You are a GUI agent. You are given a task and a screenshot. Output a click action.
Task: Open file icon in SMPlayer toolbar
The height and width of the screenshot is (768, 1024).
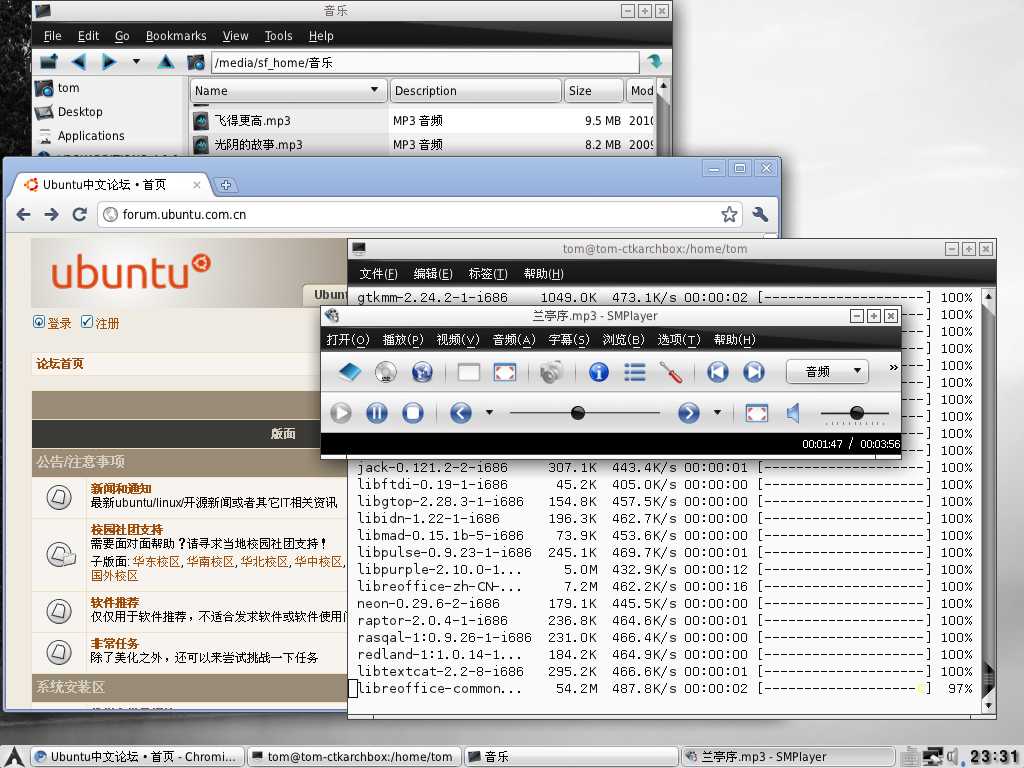pyautogui.click(x=349, y=372)
